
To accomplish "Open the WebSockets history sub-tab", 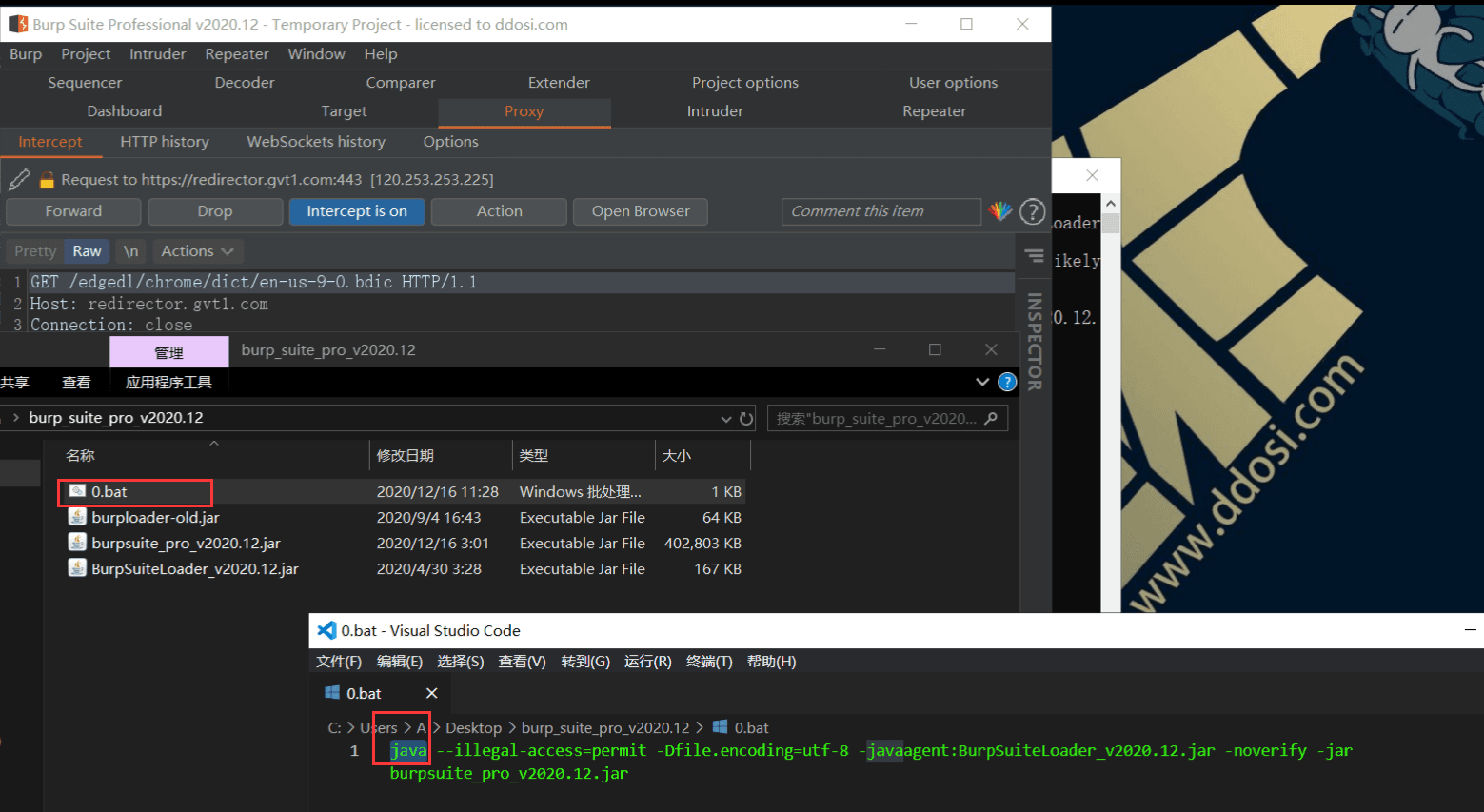I will pos(316,142).
